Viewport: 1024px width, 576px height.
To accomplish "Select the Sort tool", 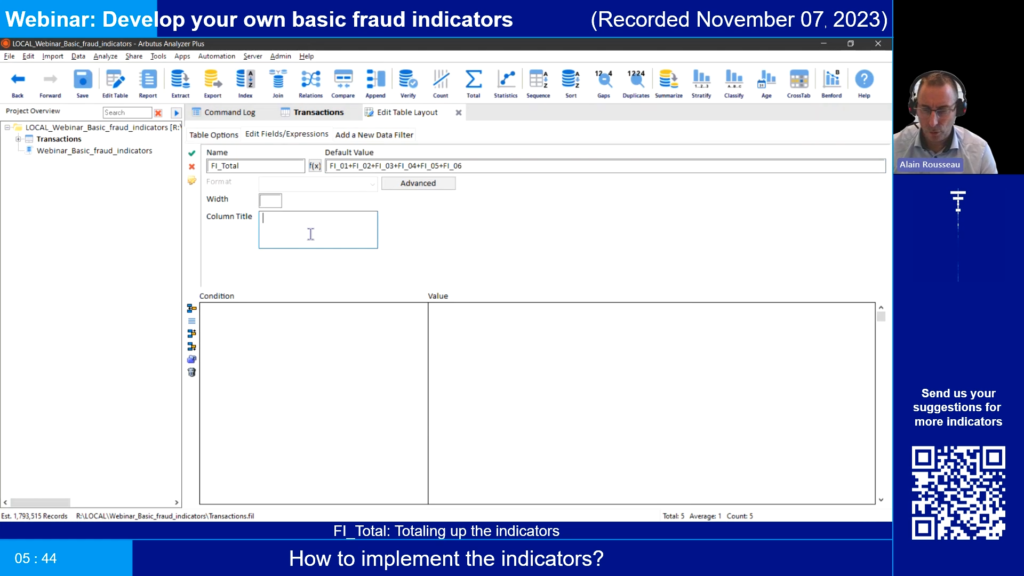I will click(571, 84).
